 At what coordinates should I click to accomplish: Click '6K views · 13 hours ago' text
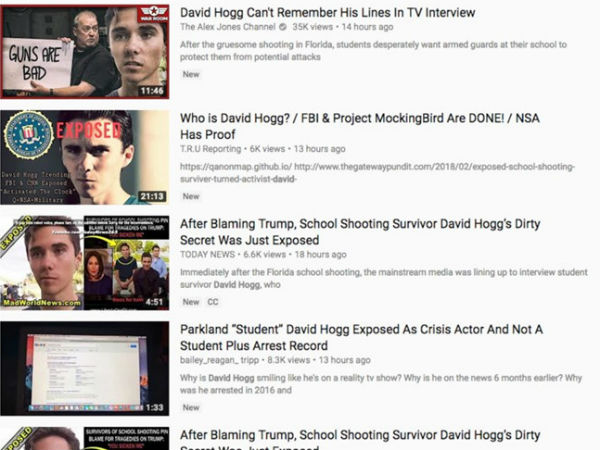point(297,149)
